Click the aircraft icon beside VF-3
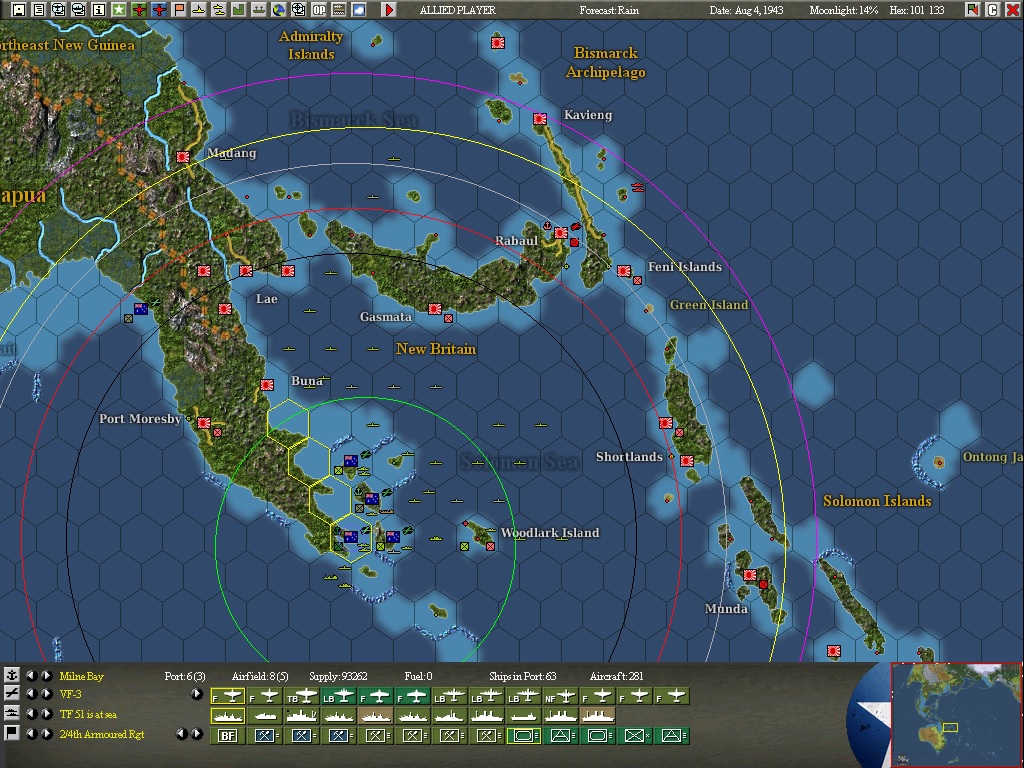The height and width of the screenshot is (768, 1024). (12, 694)
